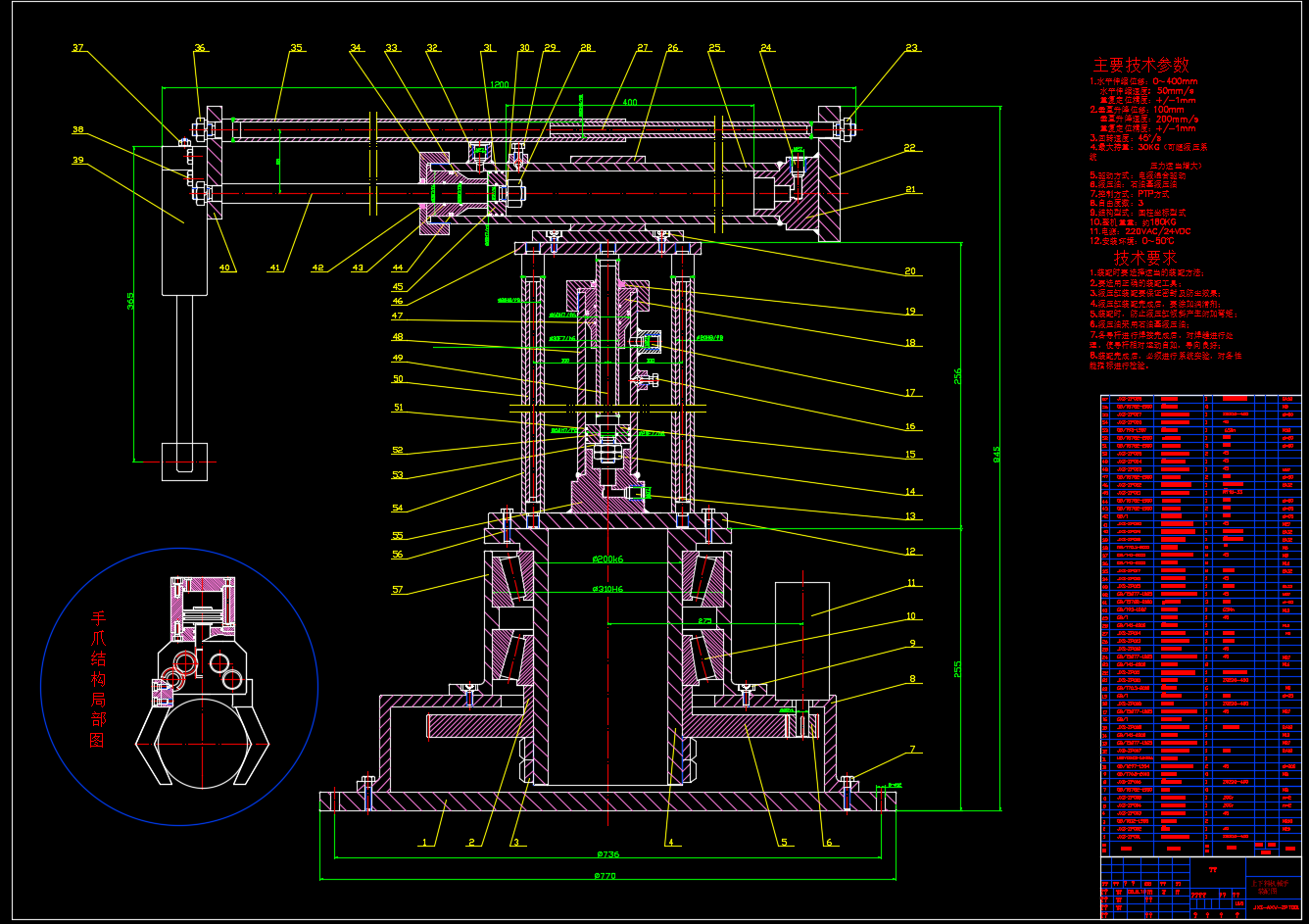Click part callout number 57
This screenshot has height=924, width=1309.
398,590
